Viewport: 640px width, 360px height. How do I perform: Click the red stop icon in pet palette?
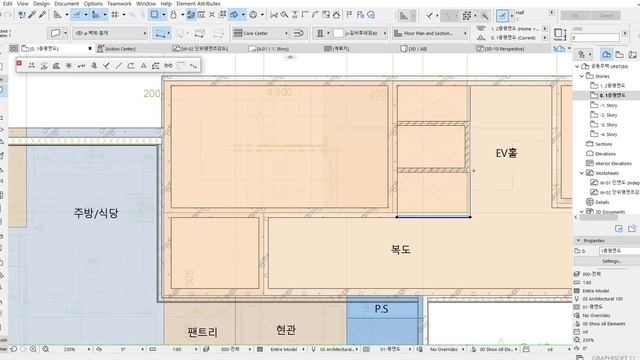[19, 64]
